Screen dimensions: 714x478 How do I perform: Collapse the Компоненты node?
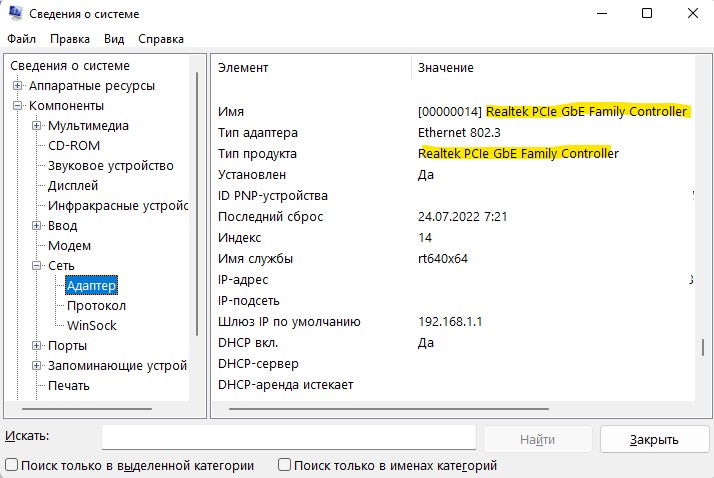(17, 106)
